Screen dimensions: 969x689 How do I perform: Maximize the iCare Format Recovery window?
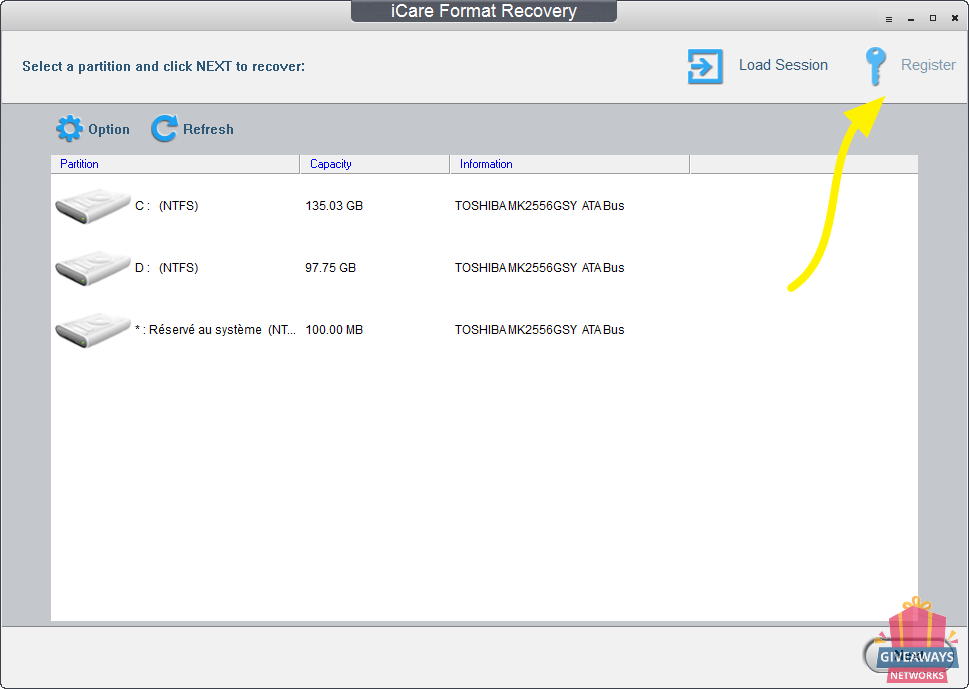point(933,19)
